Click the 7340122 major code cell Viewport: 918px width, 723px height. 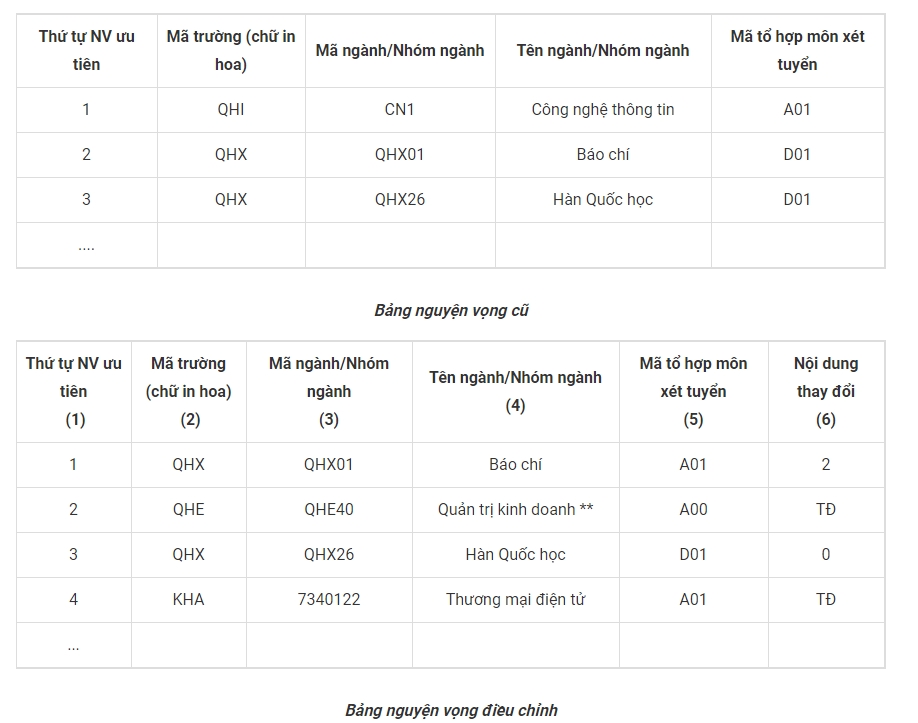(x=329, y=600)
